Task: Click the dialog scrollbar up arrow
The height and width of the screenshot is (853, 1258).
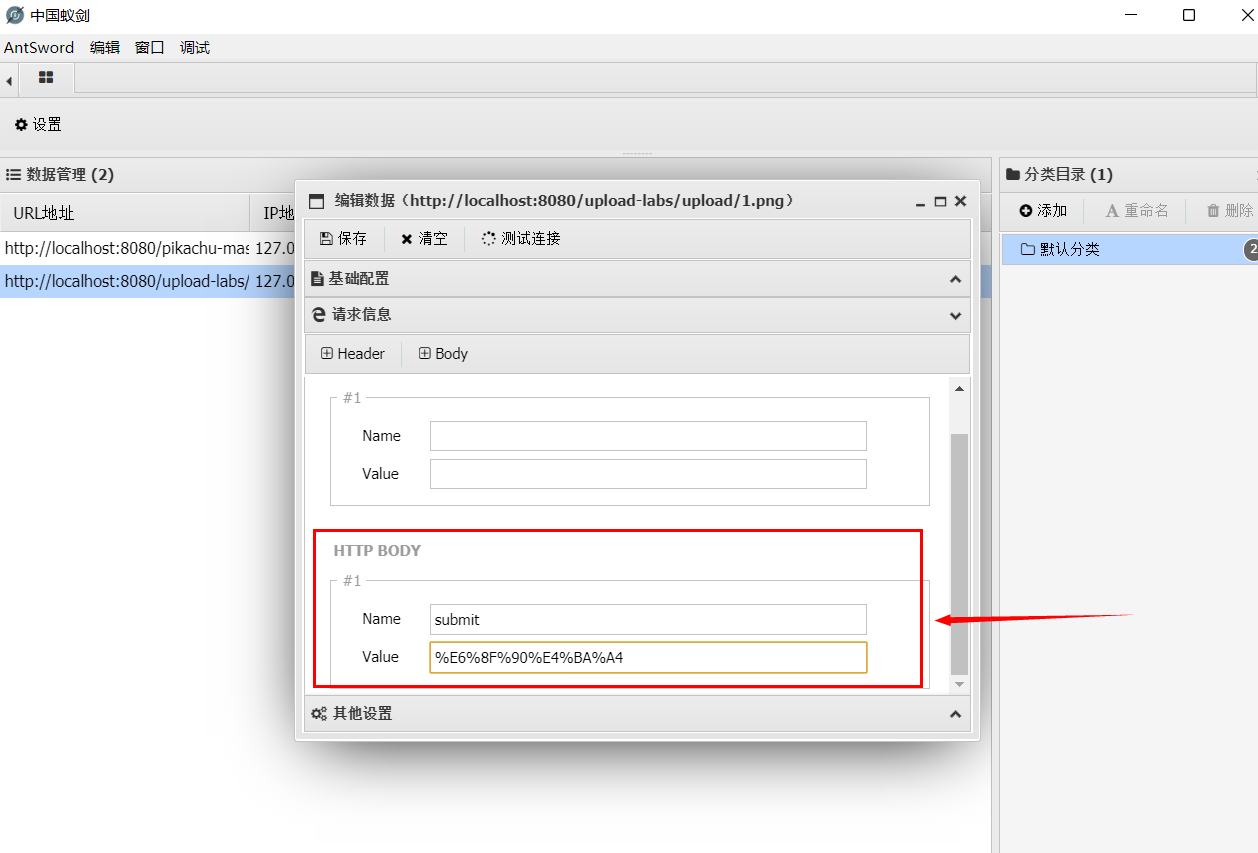Action: [959, 388]
